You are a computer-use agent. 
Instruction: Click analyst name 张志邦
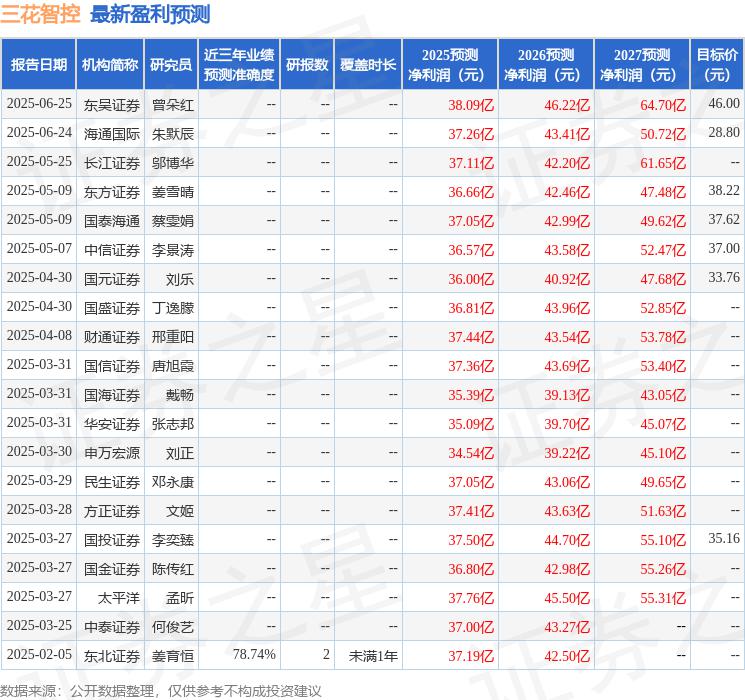click(x=173, y=424)
